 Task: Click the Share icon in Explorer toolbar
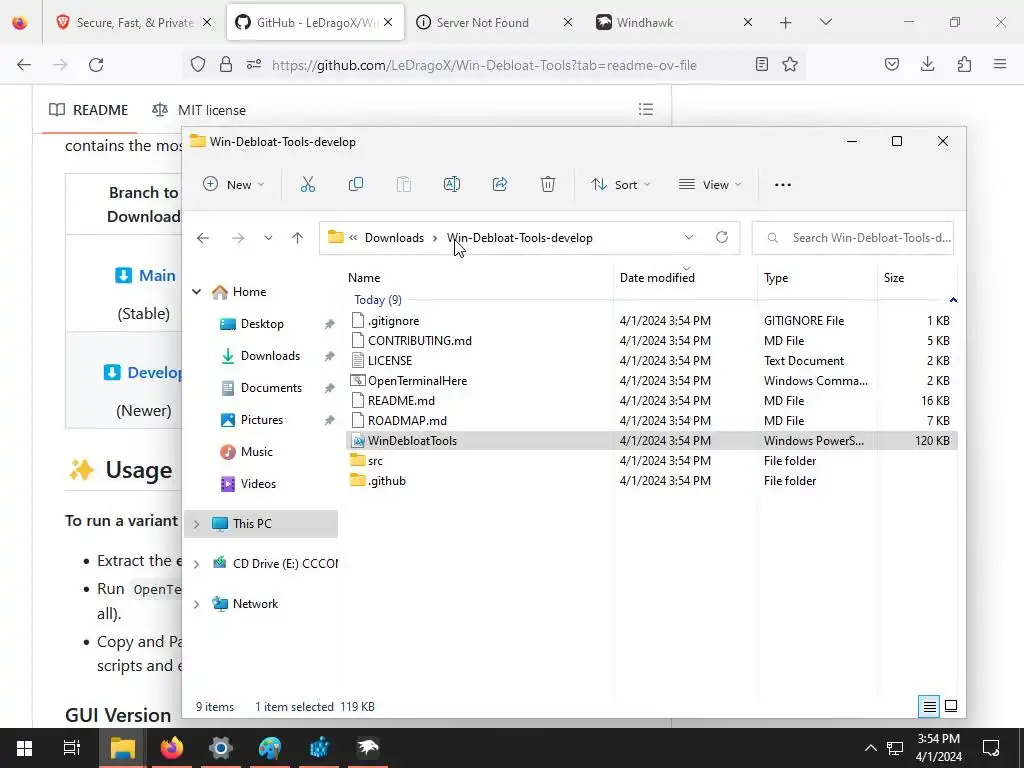(x=500, y=185)
